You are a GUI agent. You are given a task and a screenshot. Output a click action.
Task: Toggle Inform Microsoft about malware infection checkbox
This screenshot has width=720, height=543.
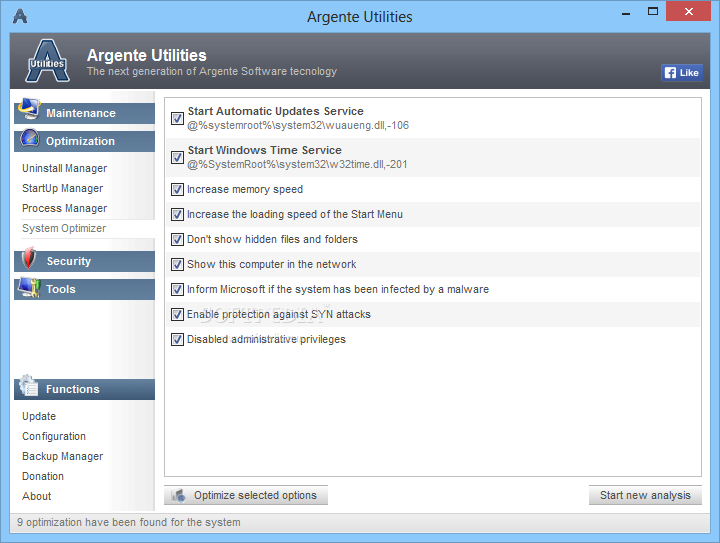[x=177, y=290]
